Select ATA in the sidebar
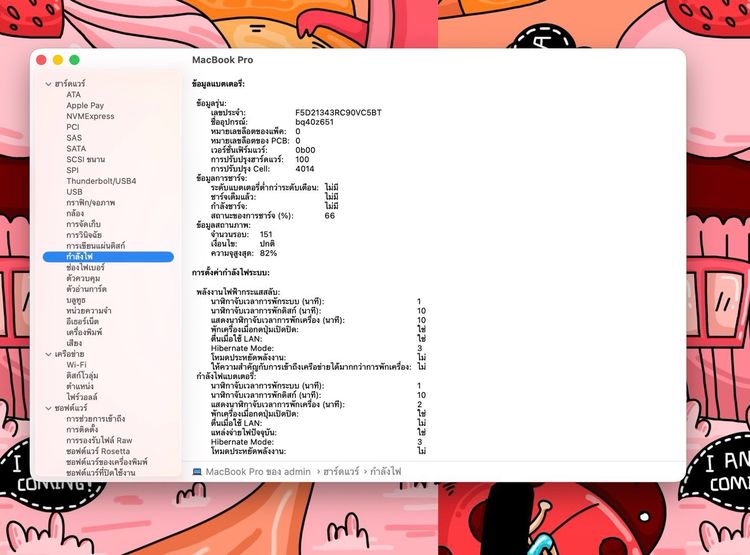The height and width of the screenshot is (555, 750). [x=74, y=95]
